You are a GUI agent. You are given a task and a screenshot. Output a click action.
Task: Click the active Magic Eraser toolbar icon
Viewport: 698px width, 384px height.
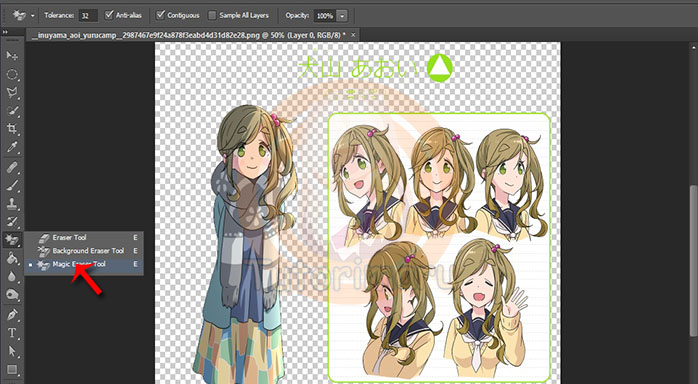pos(12,240)
